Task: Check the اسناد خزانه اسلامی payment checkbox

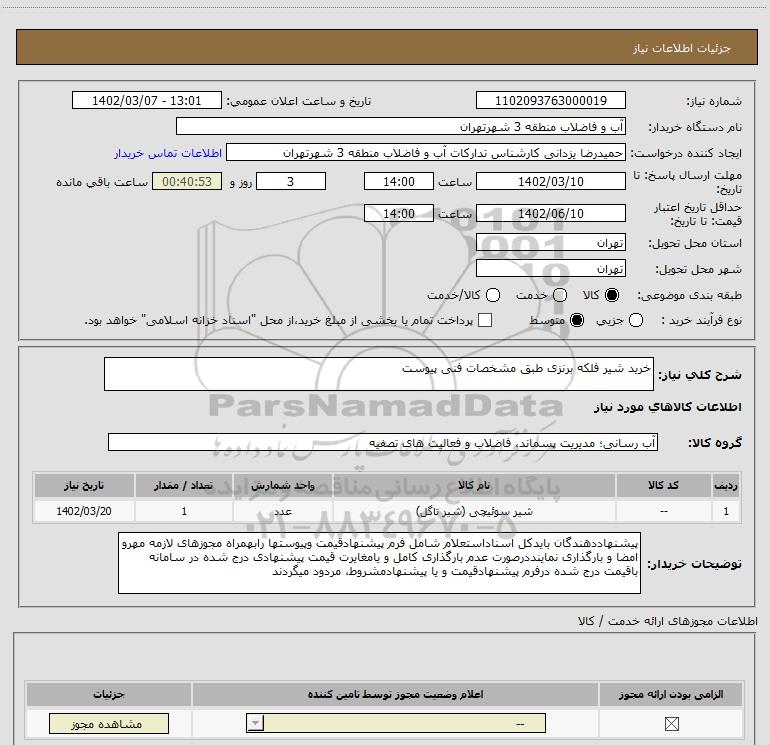Action: [485, 320]
